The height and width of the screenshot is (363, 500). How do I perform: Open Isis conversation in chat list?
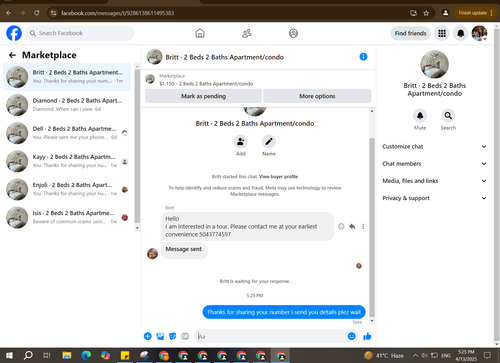click(67, 218)
